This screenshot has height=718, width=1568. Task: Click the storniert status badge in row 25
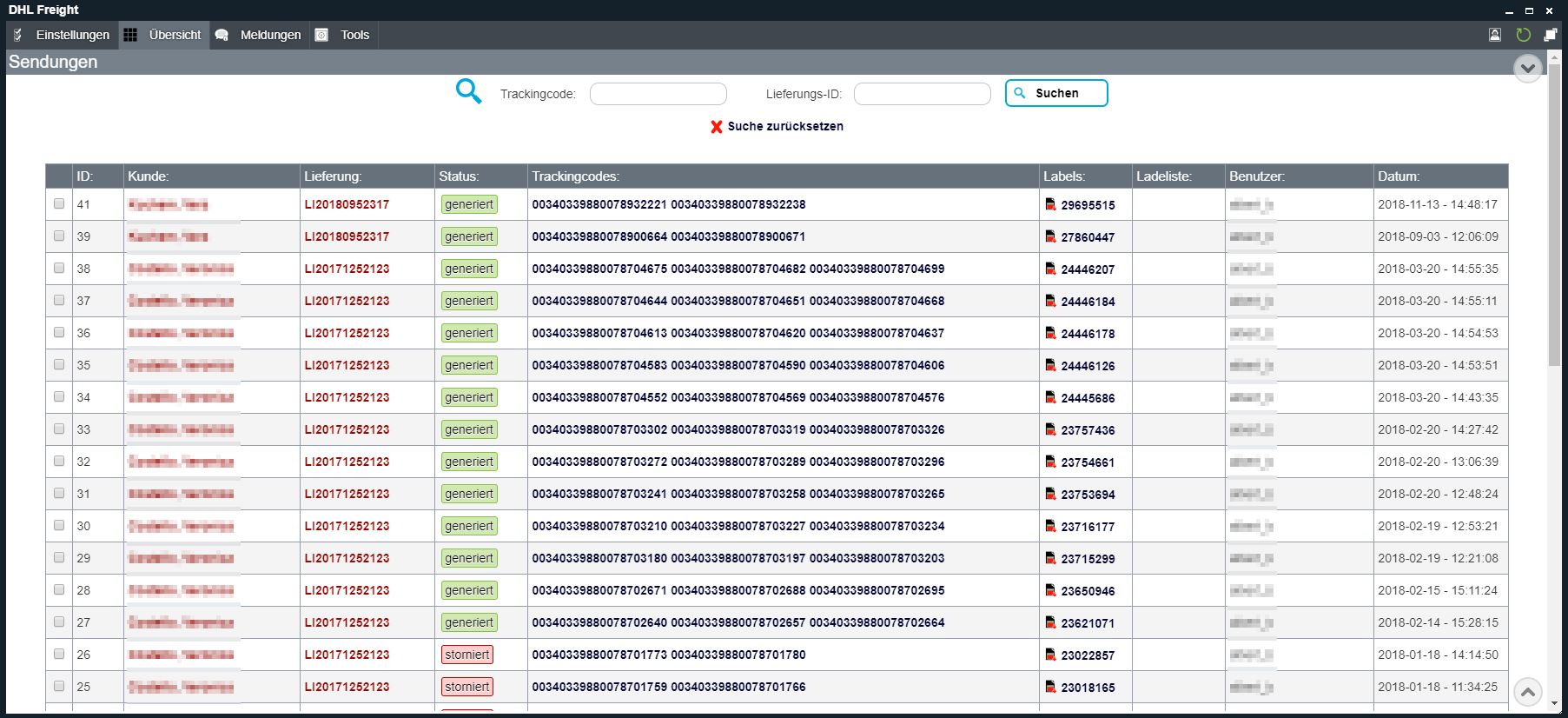(467, 687)
